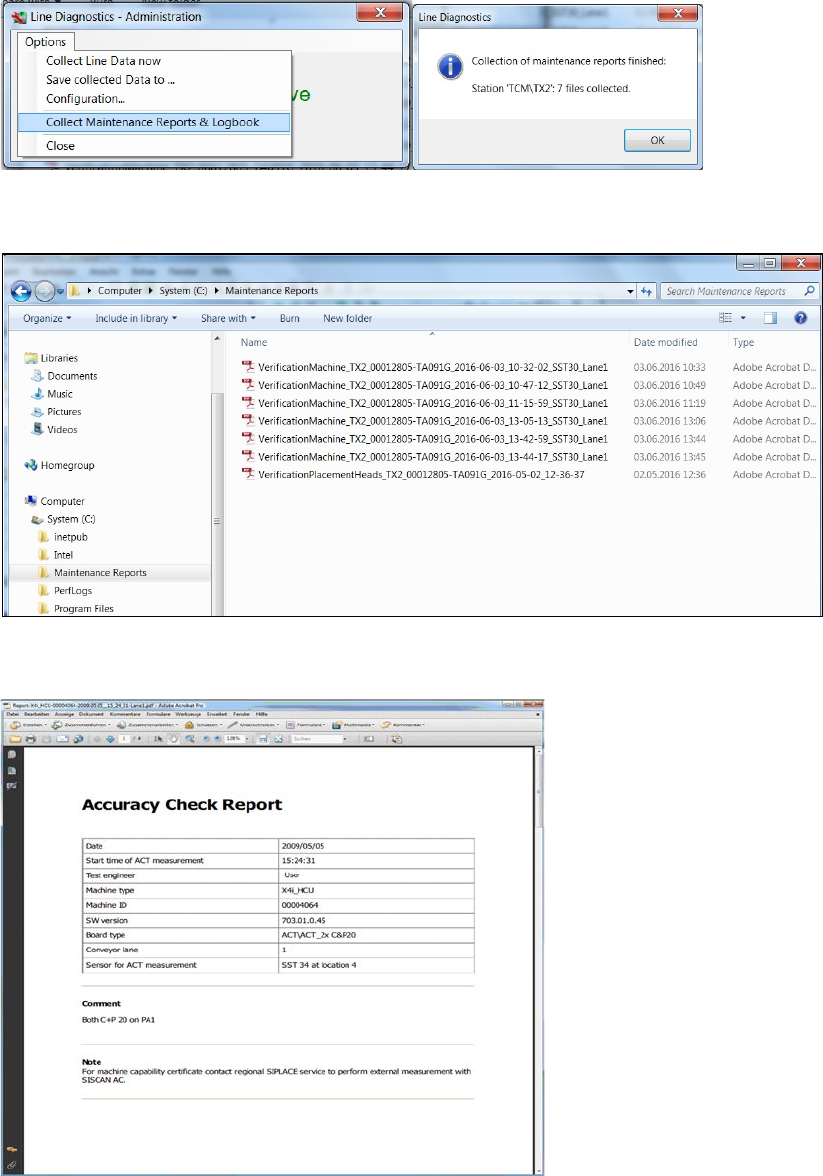This screenshot has height=1176, width=823.
Task: Open the Dokument menu in Adobe Acrobat
Action: 92,714
